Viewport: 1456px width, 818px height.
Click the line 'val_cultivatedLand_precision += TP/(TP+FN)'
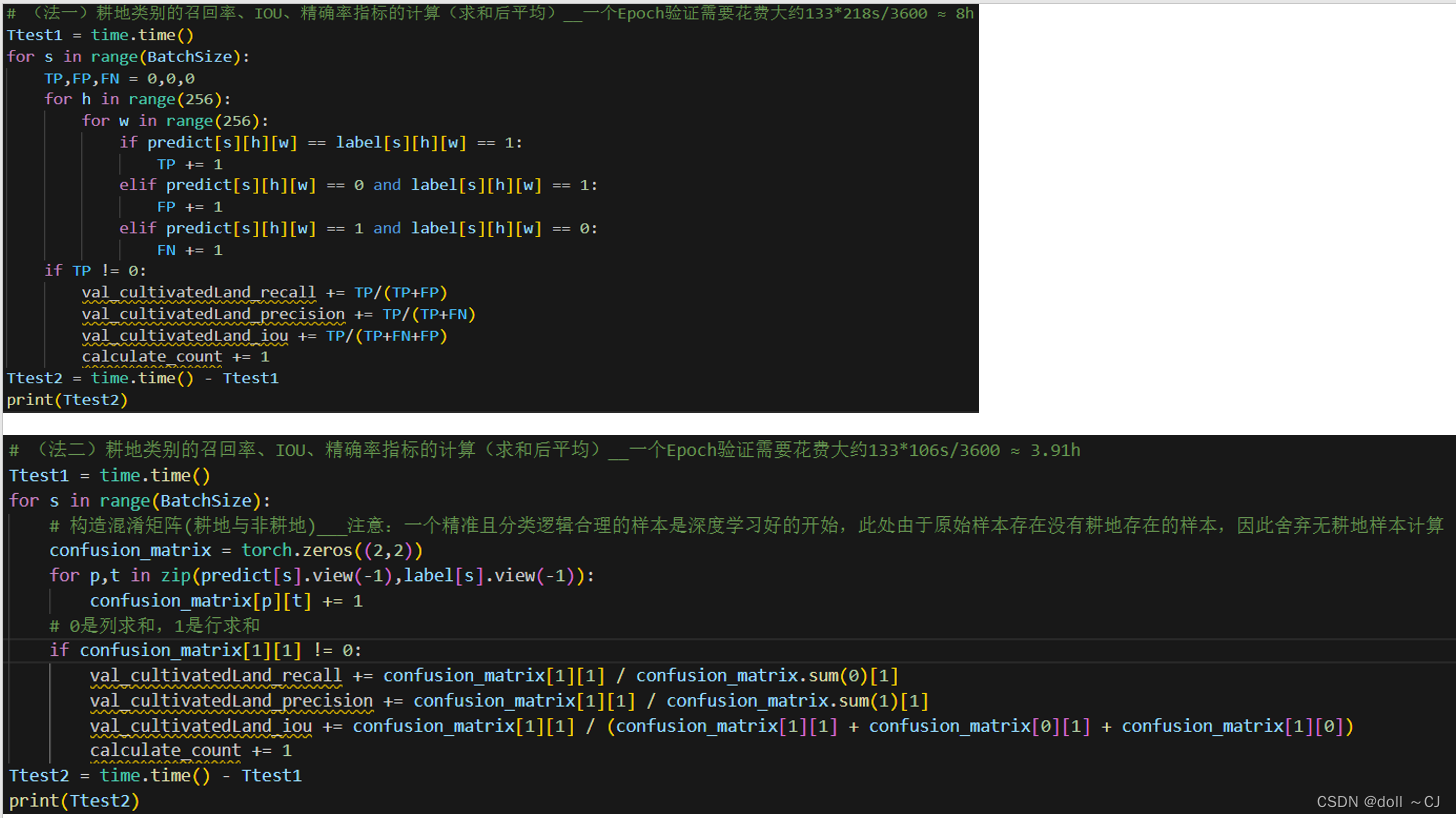pos(278,314)
